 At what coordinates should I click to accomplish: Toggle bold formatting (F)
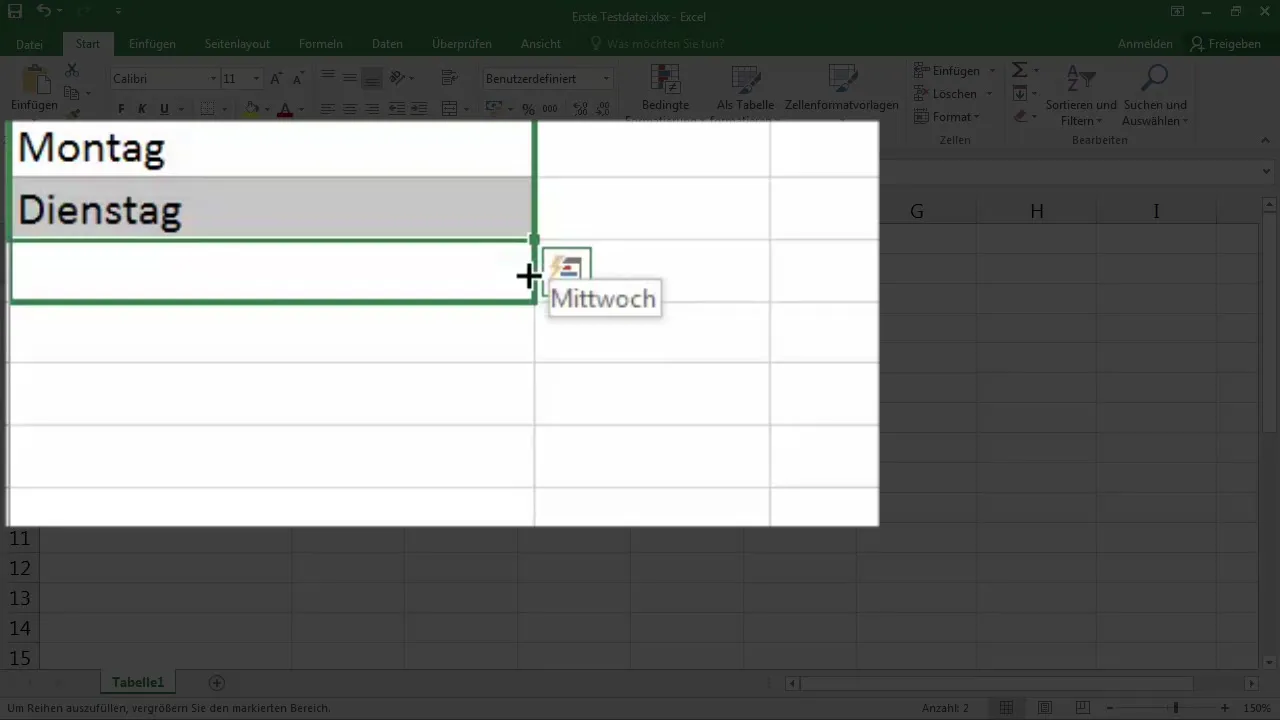(121, 109)
